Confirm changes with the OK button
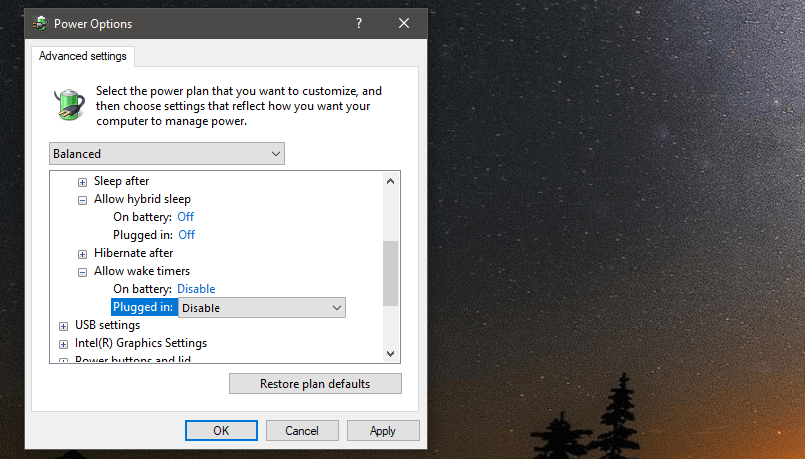Screen dimensions: 805x459 point(221,430)
